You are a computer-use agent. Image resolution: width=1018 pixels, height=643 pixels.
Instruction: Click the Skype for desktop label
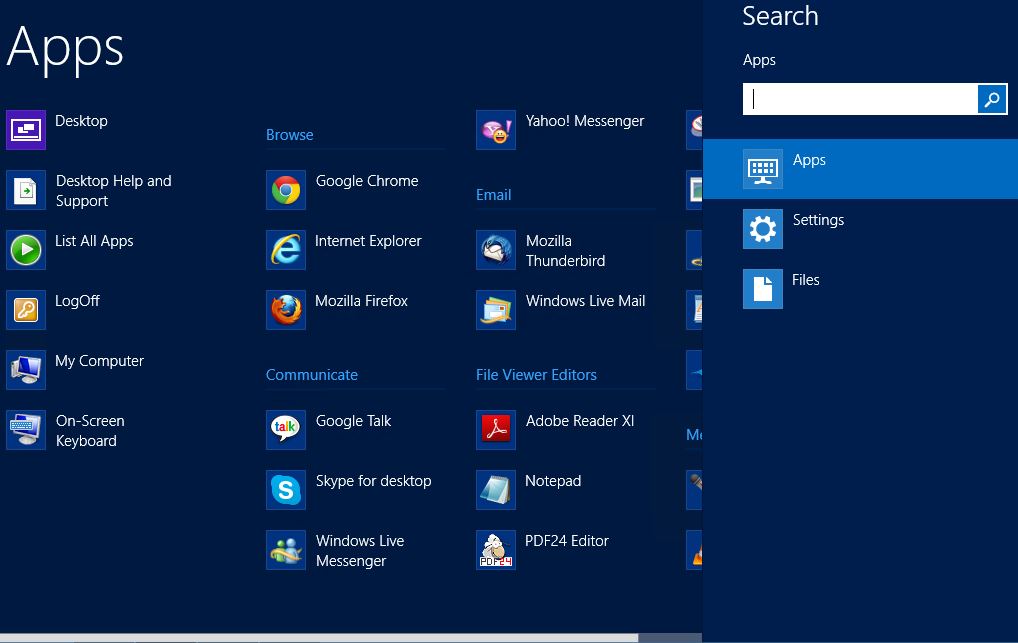(373, 481)
